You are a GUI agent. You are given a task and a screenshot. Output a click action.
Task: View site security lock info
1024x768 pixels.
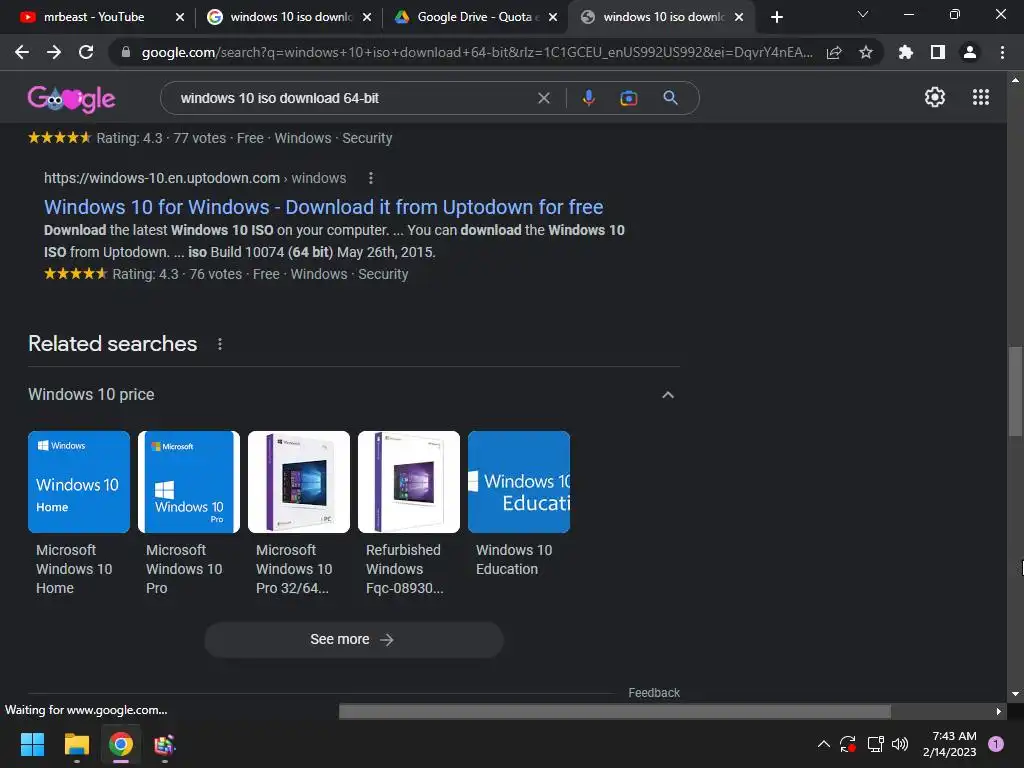pos(126,52)
